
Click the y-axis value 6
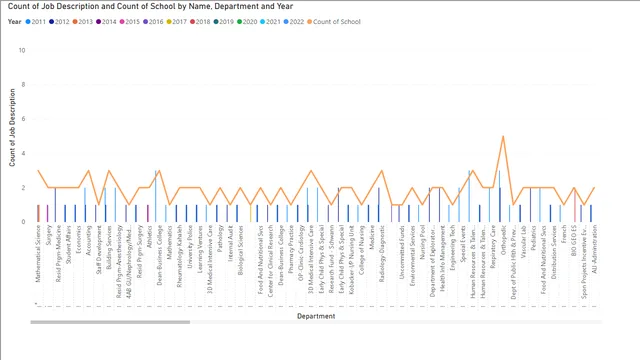[23, 119]
